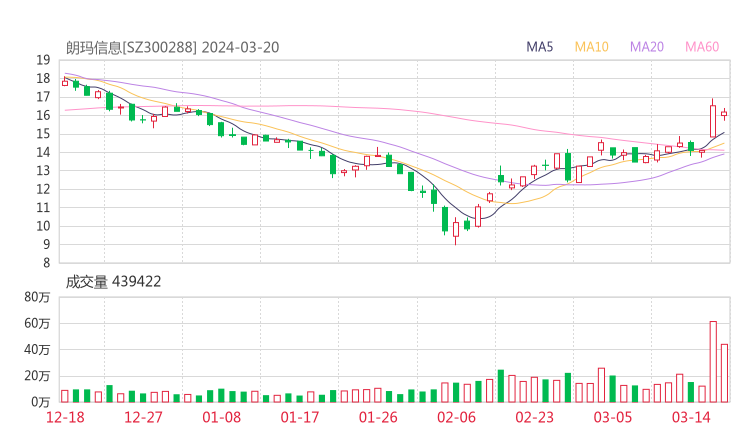Viewport: 740px width, 440px height.
Task: Click the 16 price axis label
Action: pyautogui.click(x=43, y=115)
